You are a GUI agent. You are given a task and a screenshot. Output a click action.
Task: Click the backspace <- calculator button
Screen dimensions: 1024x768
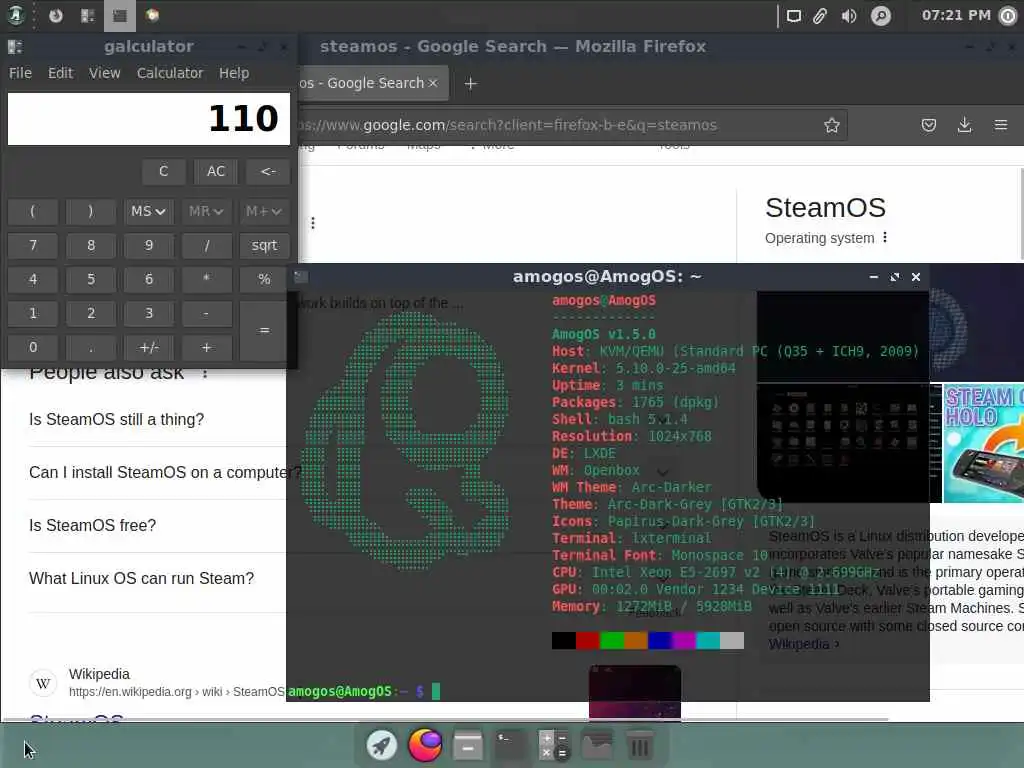click(x=268, y=171)
